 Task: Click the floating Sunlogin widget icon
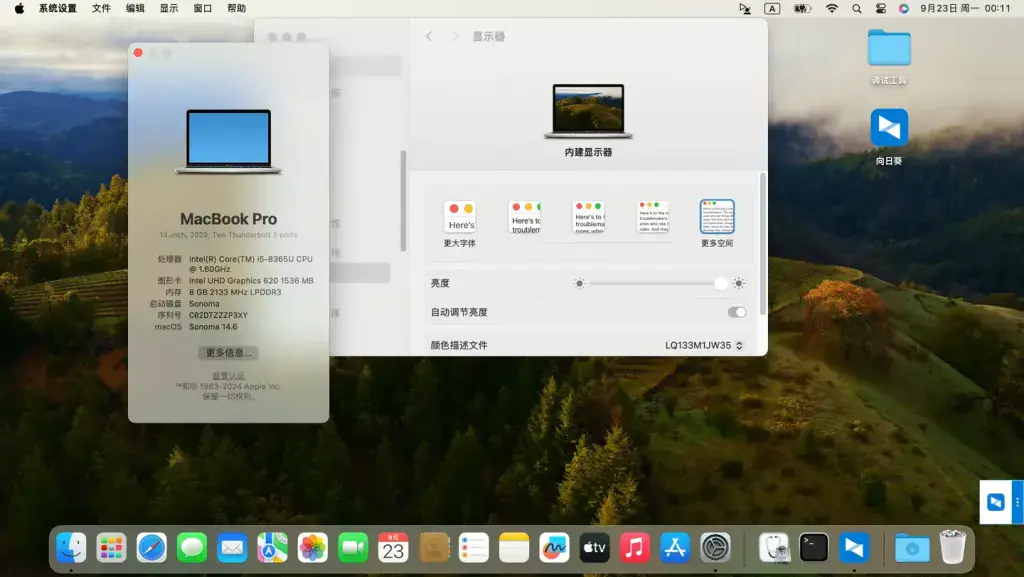(996, 502)
